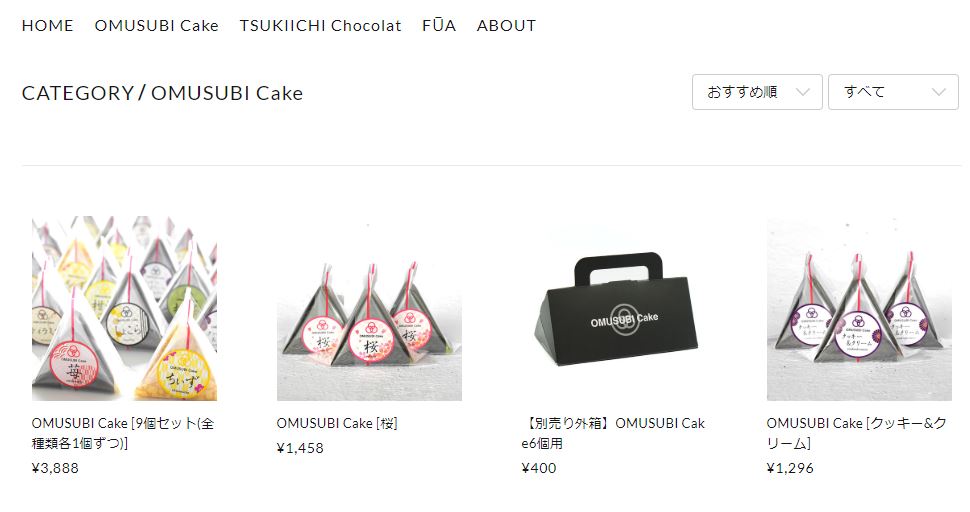970x512 pixels.
Task: Go to the OMUSUBI Cake nav link
Action: pyautogui.click(x=157, y=25)
